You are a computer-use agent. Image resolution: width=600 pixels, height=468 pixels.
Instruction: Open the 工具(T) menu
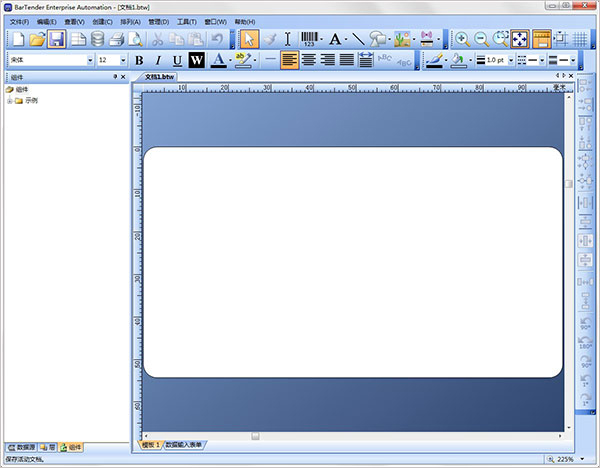[186, 21]
